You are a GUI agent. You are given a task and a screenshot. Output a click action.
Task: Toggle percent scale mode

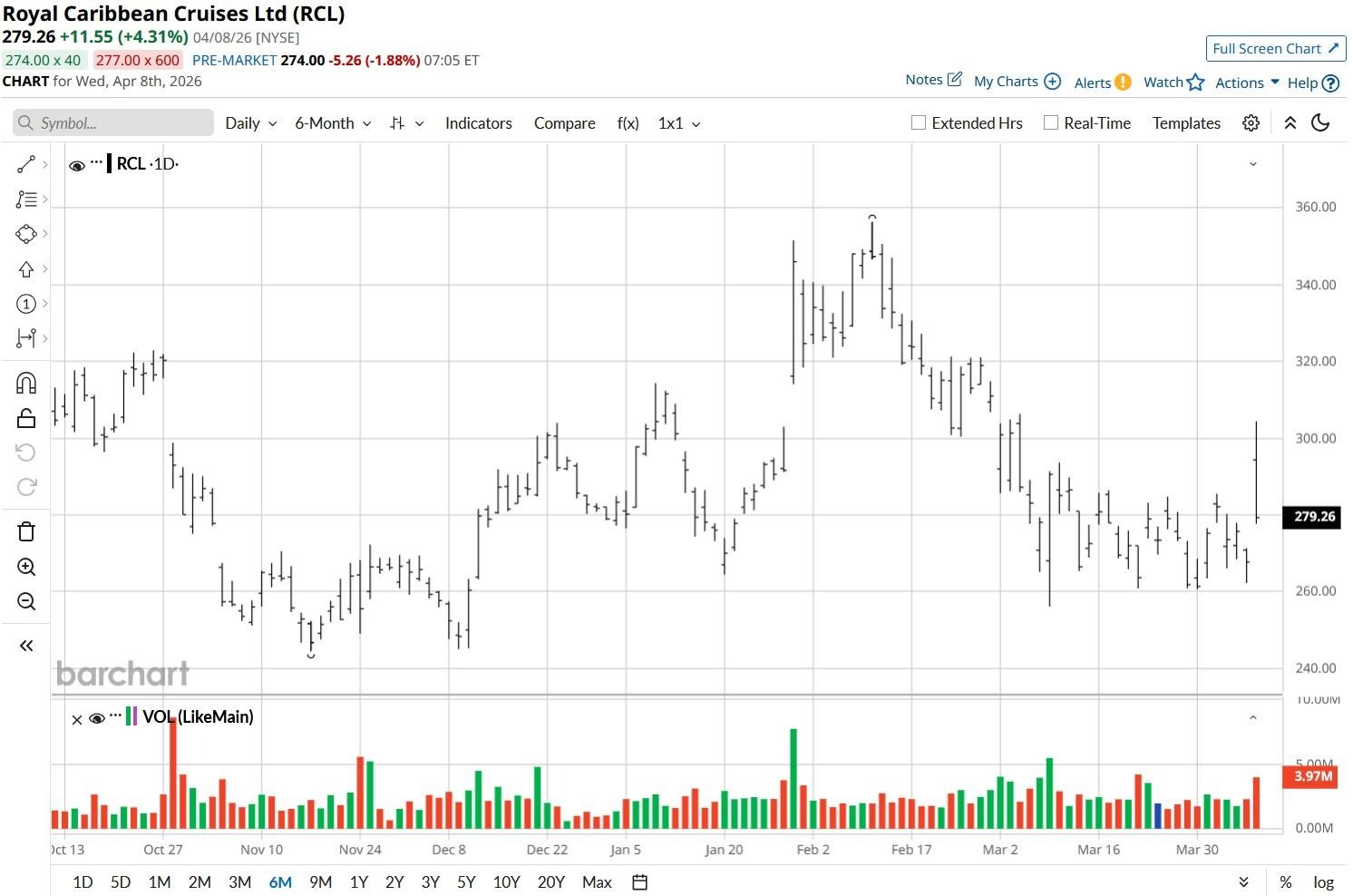(1286, 882)
